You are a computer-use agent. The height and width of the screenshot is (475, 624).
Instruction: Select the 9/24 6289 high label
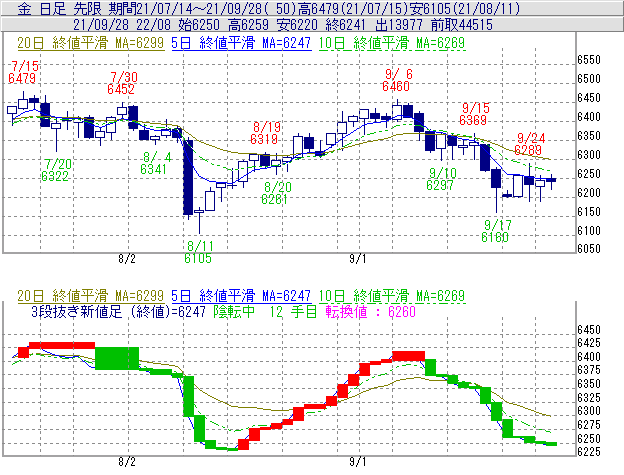(528, 144)
